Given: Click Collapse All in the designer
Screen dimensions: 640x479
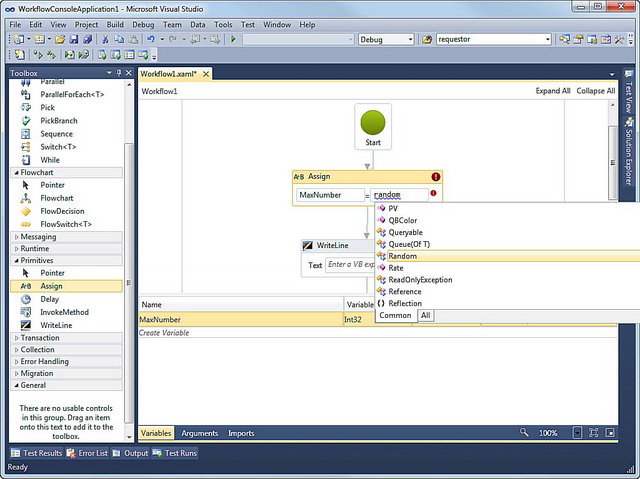Looking at the screenshot, I should coord(596,91).
